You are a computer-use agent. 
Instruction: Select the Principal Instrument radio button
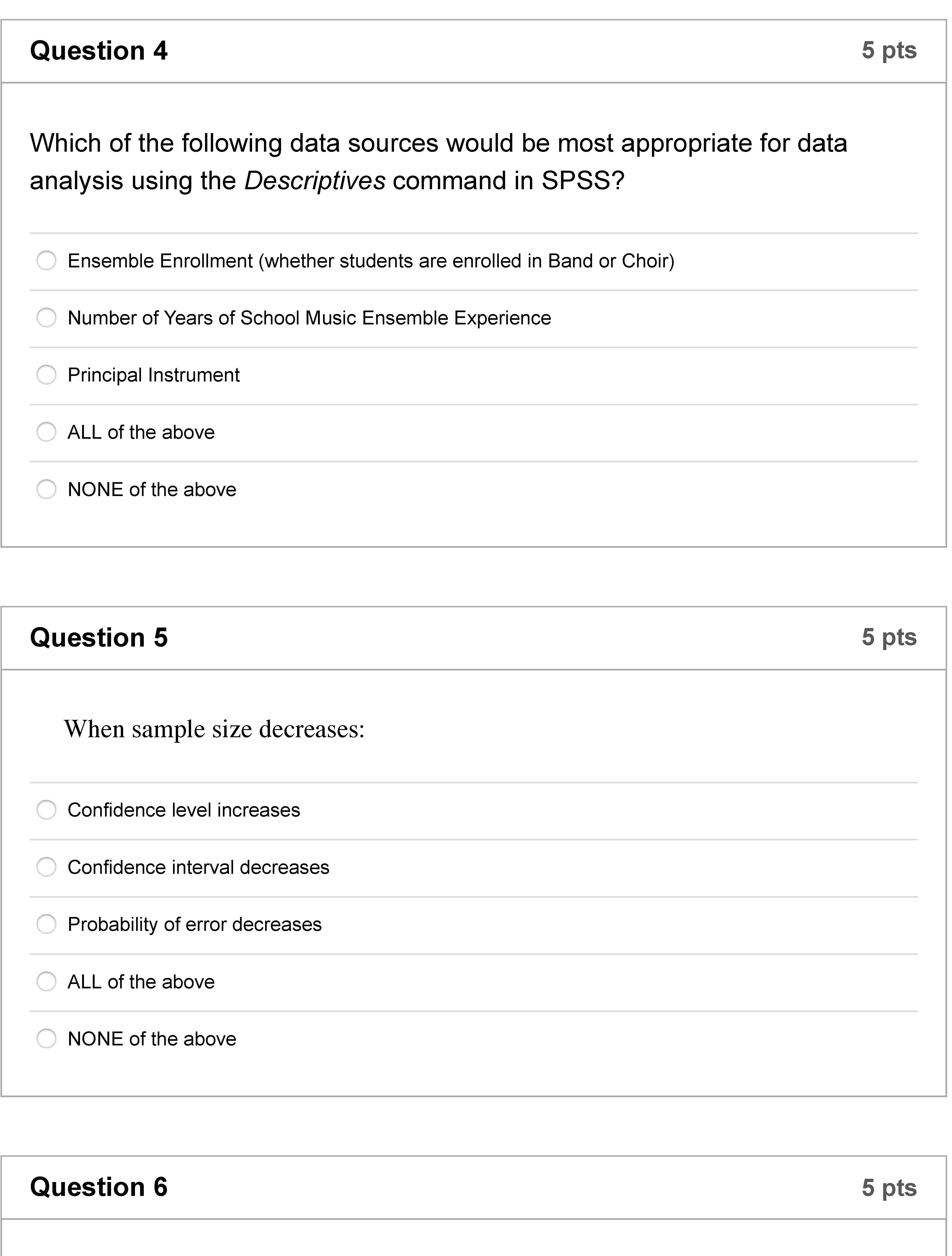[47, 375]
